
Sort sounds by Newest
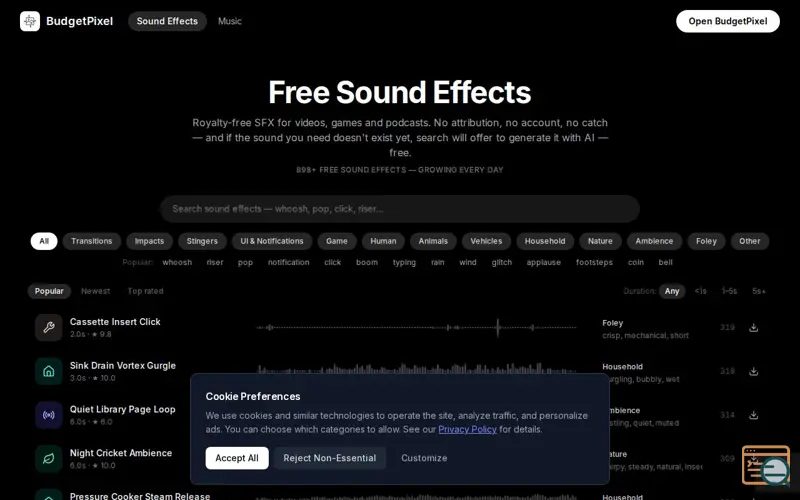(95, 291)
